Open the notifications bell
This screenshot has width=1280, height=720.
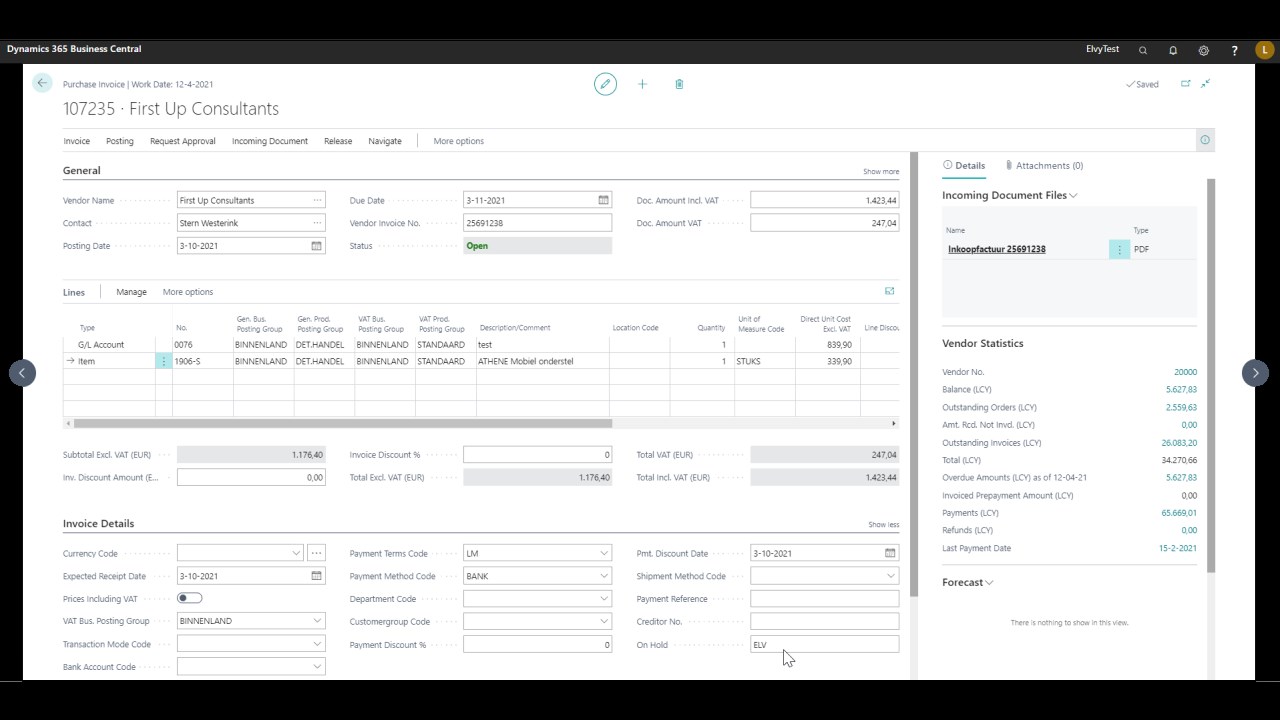1173,50
